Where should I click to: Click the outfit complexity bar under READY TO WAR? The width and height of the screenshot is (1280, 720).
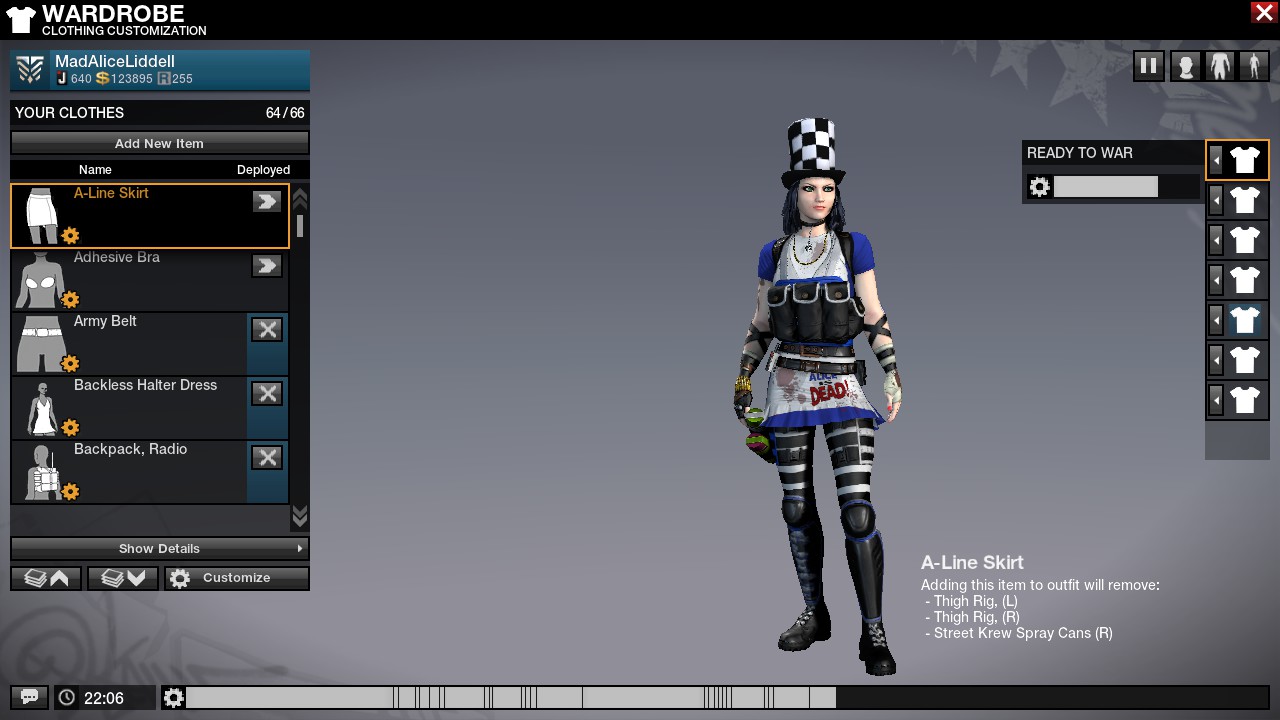pos(1126,187)
